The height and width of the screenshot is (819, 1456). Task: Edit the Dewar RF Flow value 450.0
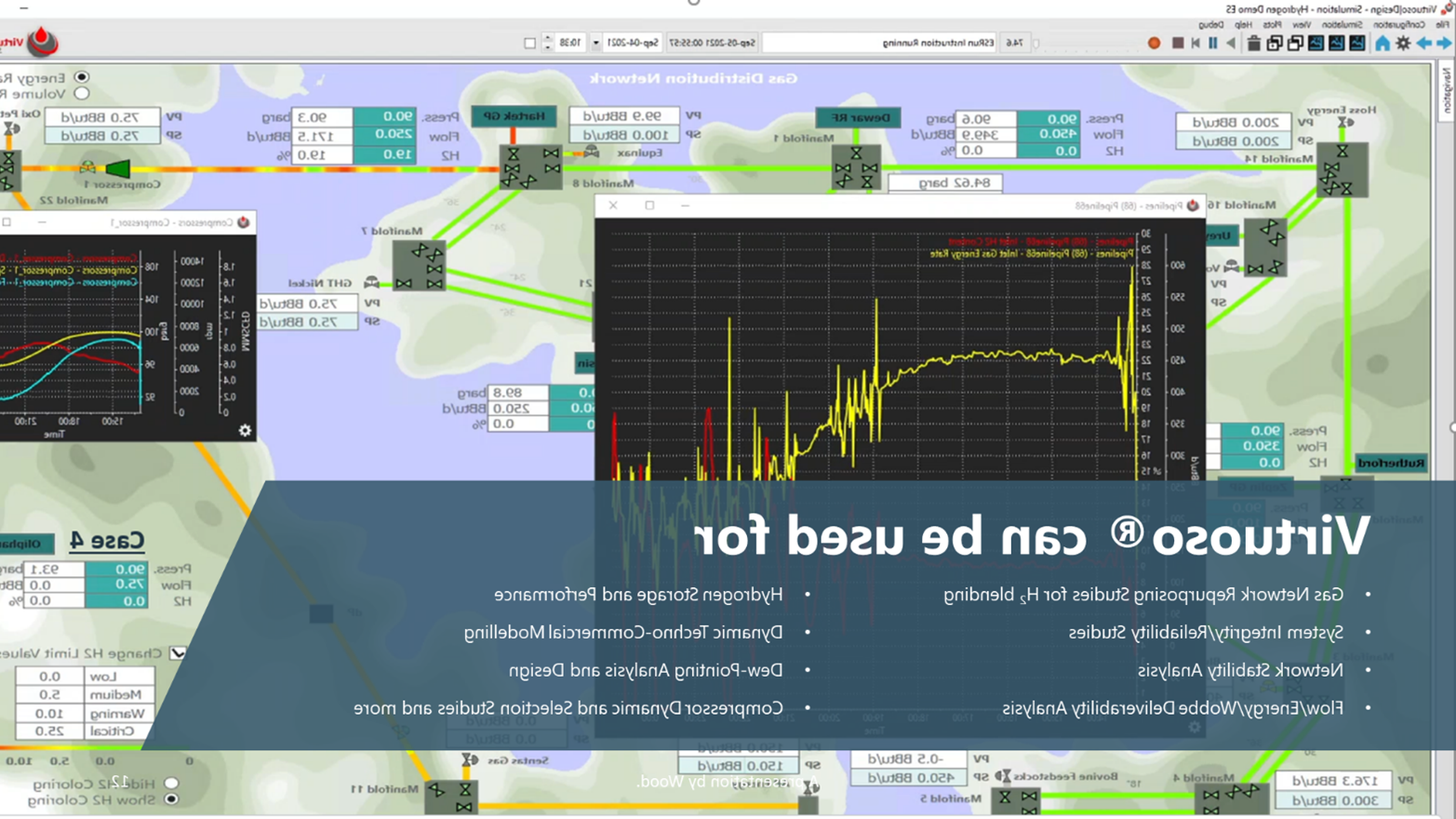coord(1048,134)
